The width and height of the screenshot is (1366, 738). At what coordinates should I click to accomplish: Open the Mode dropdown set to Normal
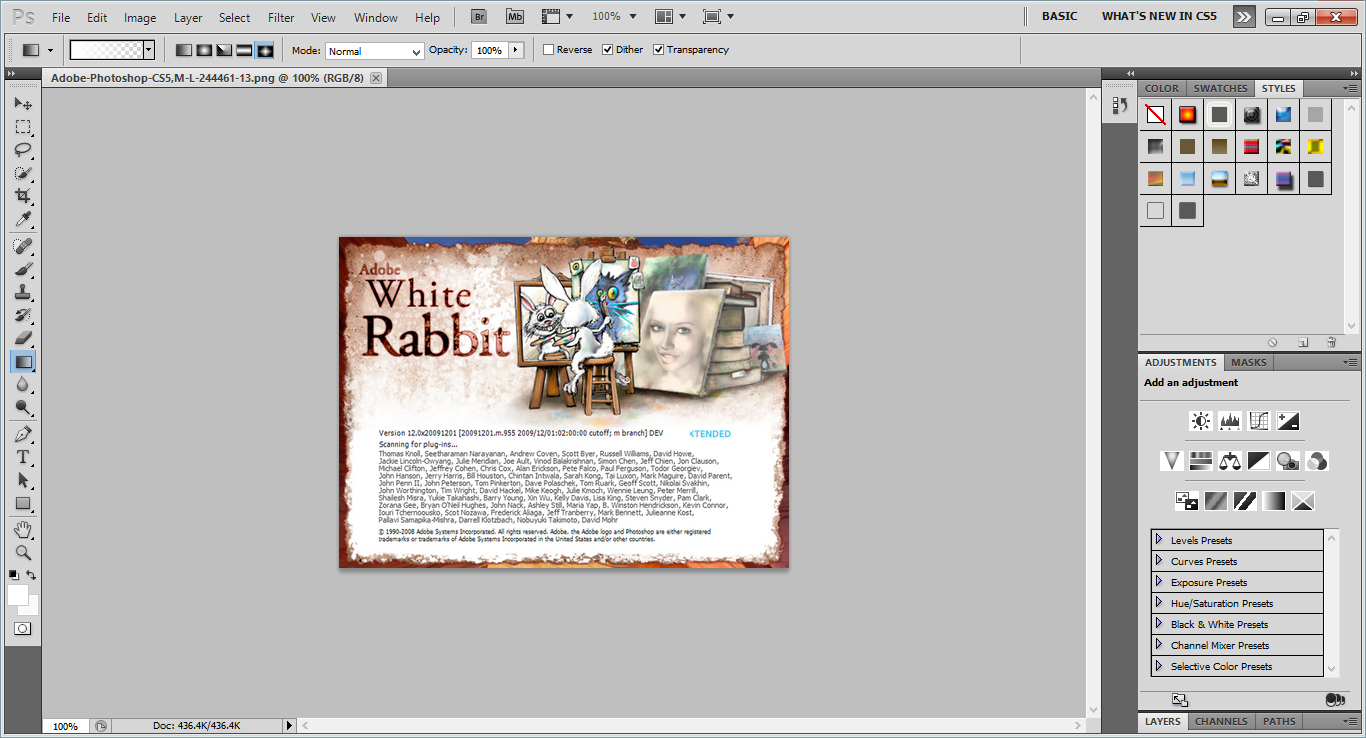coord(375,51)
